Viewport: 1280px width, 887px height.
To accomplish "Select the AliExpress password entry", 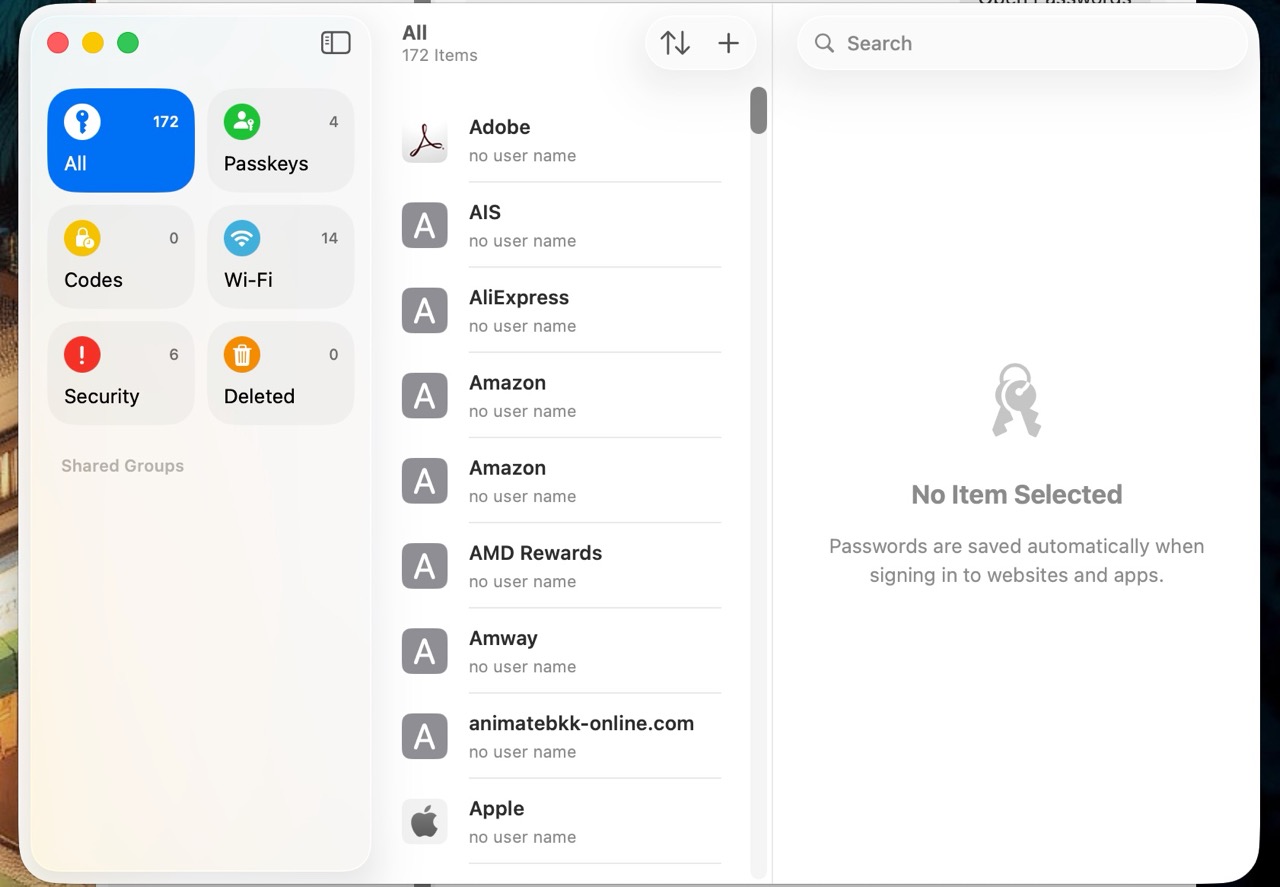I will 561,310.
